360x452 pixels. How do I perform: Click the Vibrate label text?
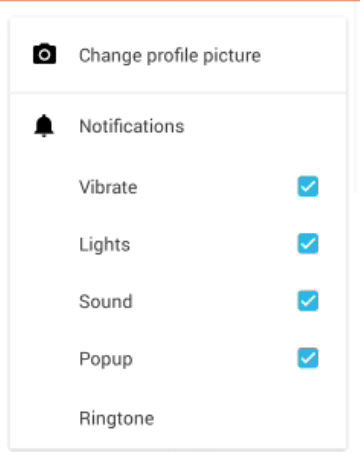point(108,187)
